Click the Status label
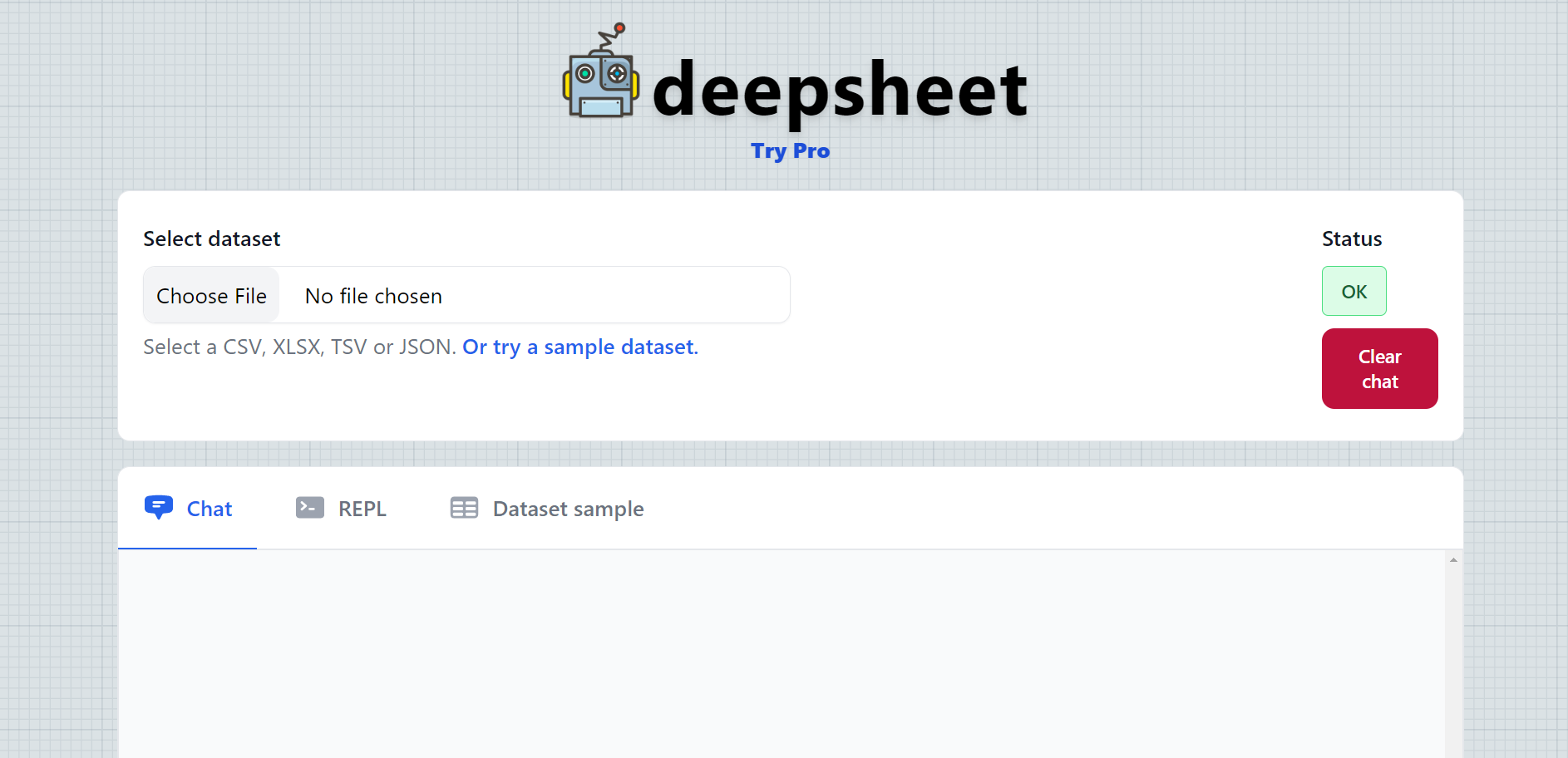Viewport: 1568px width, 758px height. 1351,239
